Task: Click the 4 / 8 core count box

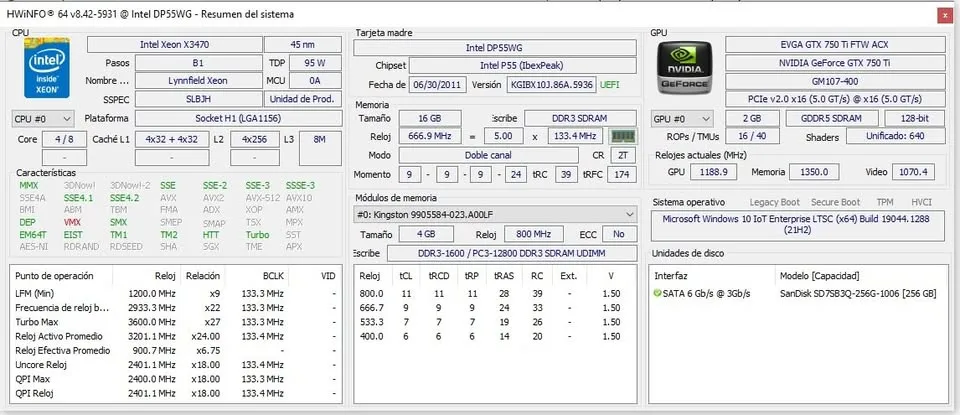Action: point(64,140)
